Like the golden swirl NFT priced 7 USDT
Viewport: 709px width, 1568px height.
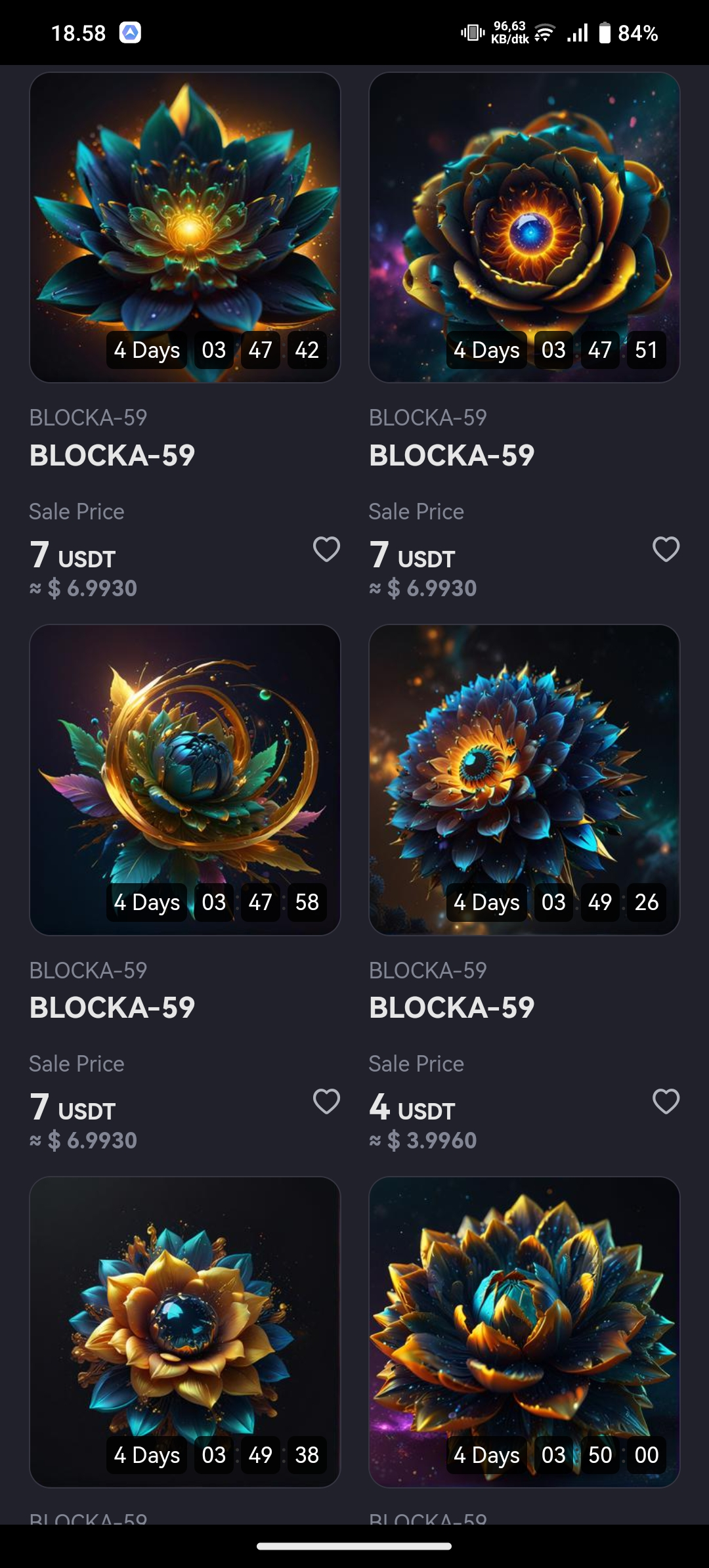tap(326, 1101)
